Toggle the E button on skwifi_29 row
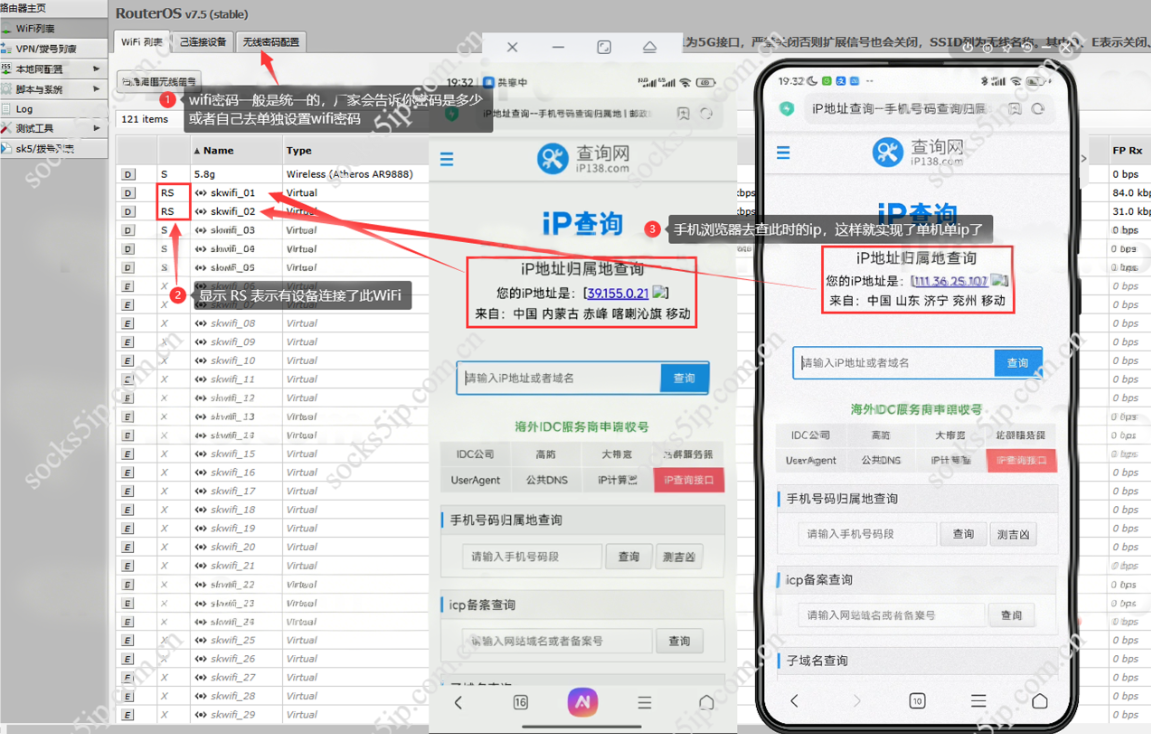 click(x=128, y=715)
